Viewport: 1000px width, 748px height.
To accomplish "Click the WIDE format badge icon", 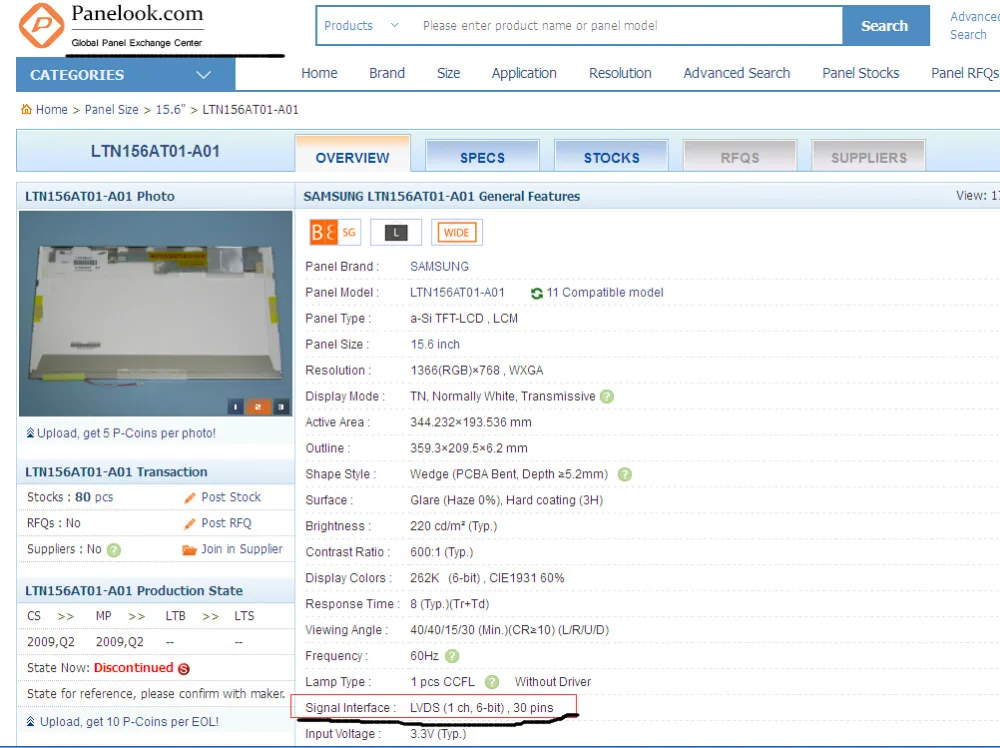I will pyautogui.click(x=457, y=233).
